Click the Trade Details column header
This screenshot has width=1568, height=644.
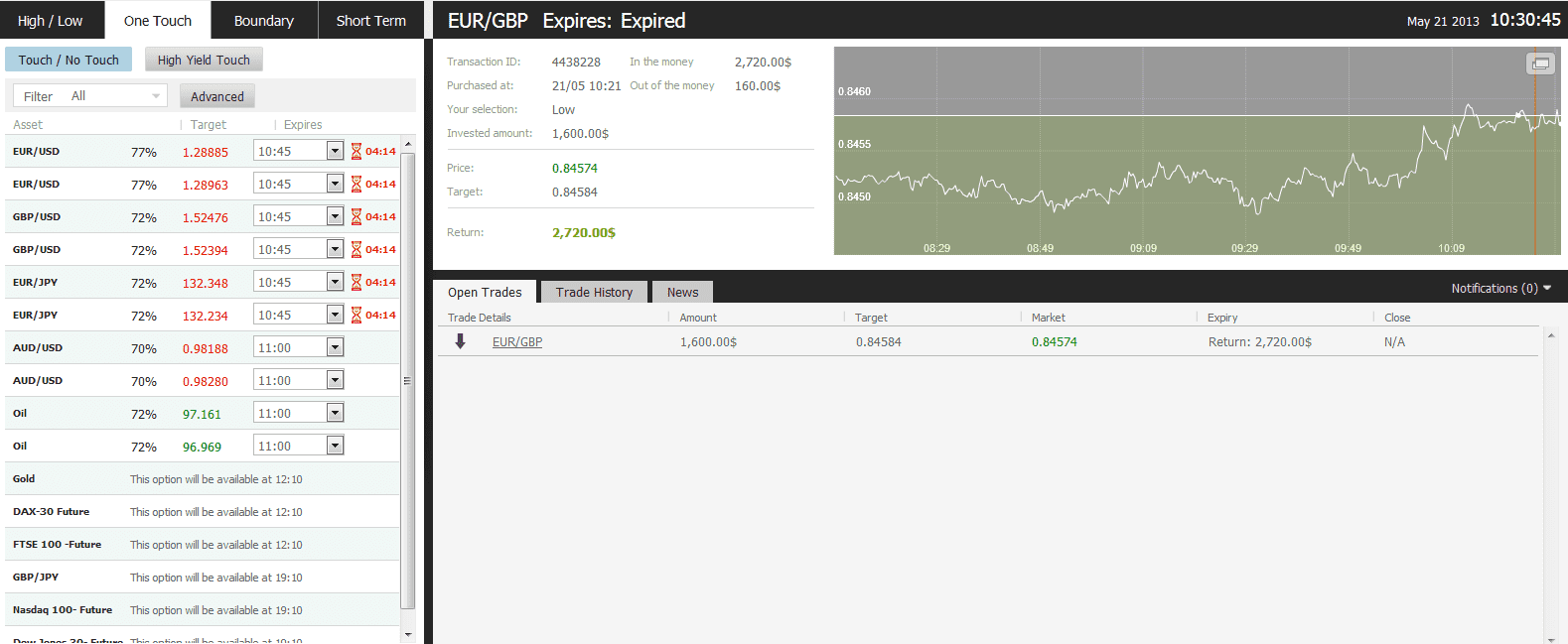pyautogui.click(x=480, y=318)
